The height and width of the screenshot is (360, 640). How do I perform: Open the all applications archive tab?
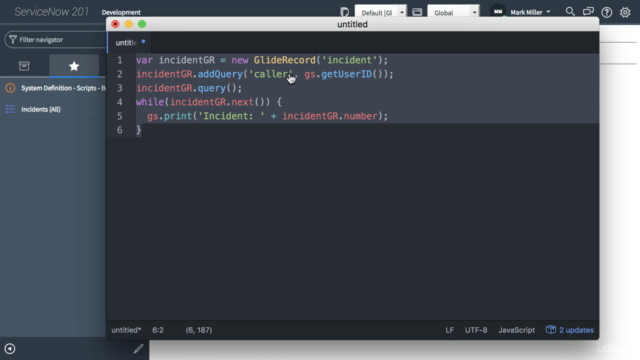tap(24, 66)
